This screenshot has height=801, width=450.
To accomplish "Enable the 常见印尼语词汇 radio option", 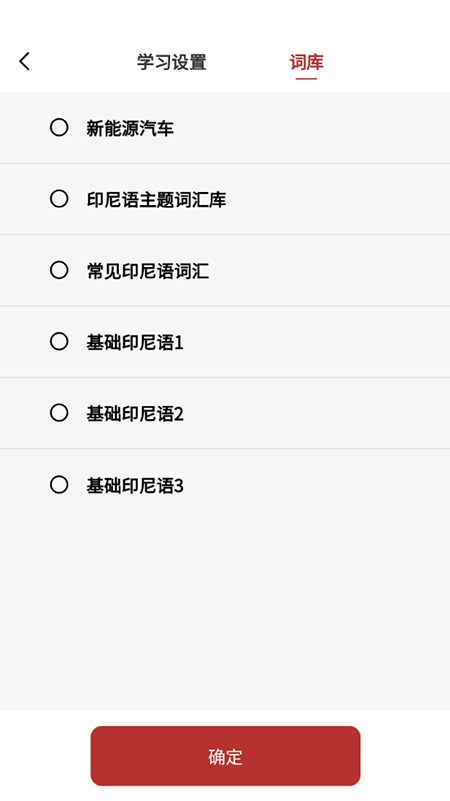I will pos(59,270).
